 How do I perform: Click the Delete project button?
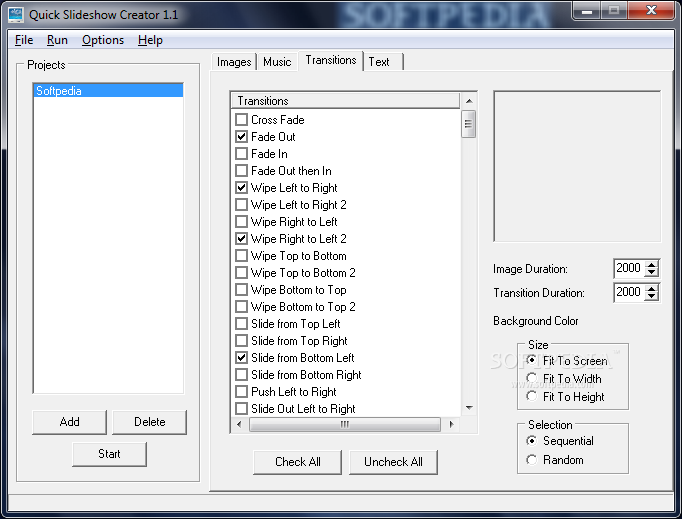pyautogui.click(x=150, y=422)
